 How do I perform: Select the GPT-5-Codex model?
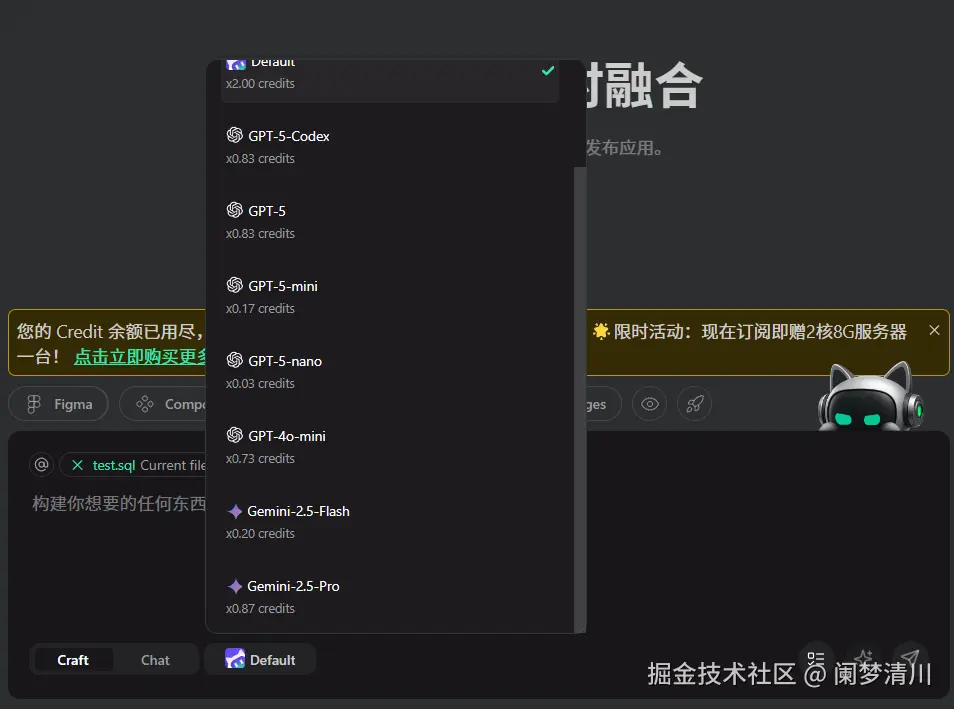click(x=390, y=147)
